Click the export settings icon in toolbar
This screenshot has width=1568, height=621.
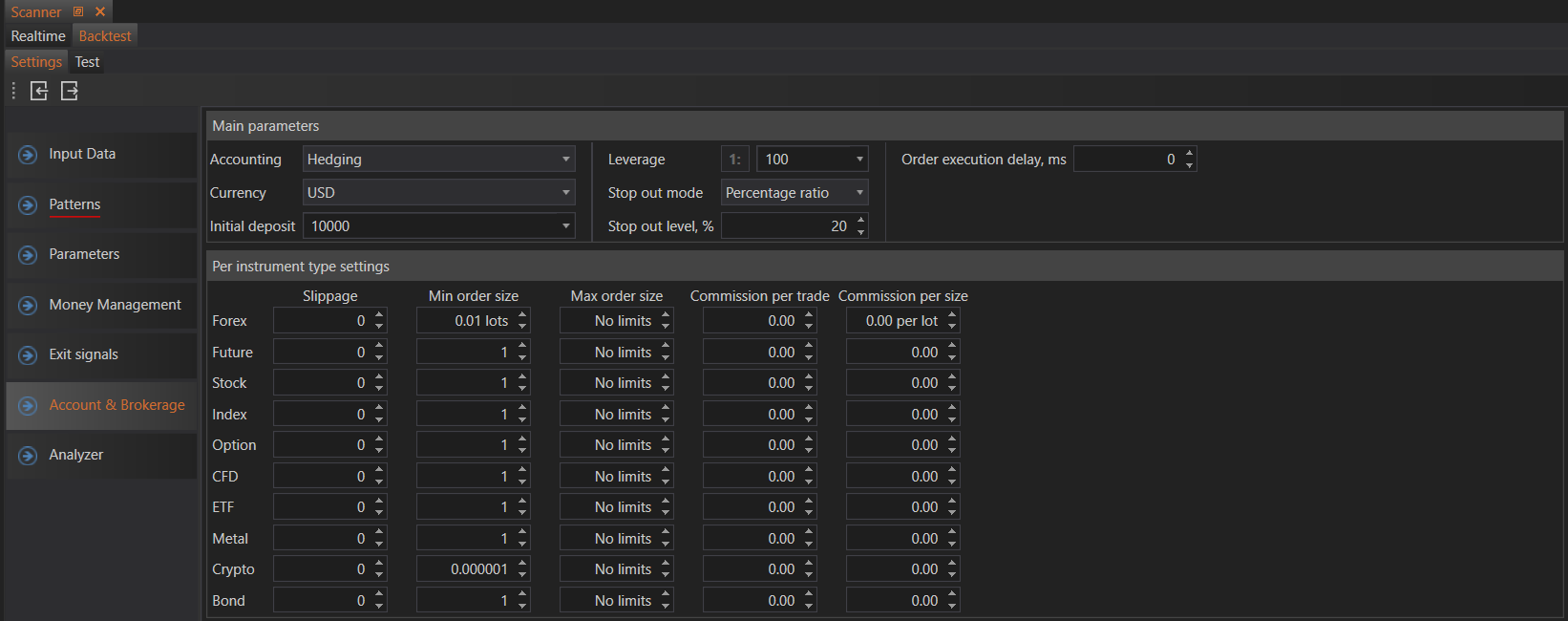click(x=70, y=91)
